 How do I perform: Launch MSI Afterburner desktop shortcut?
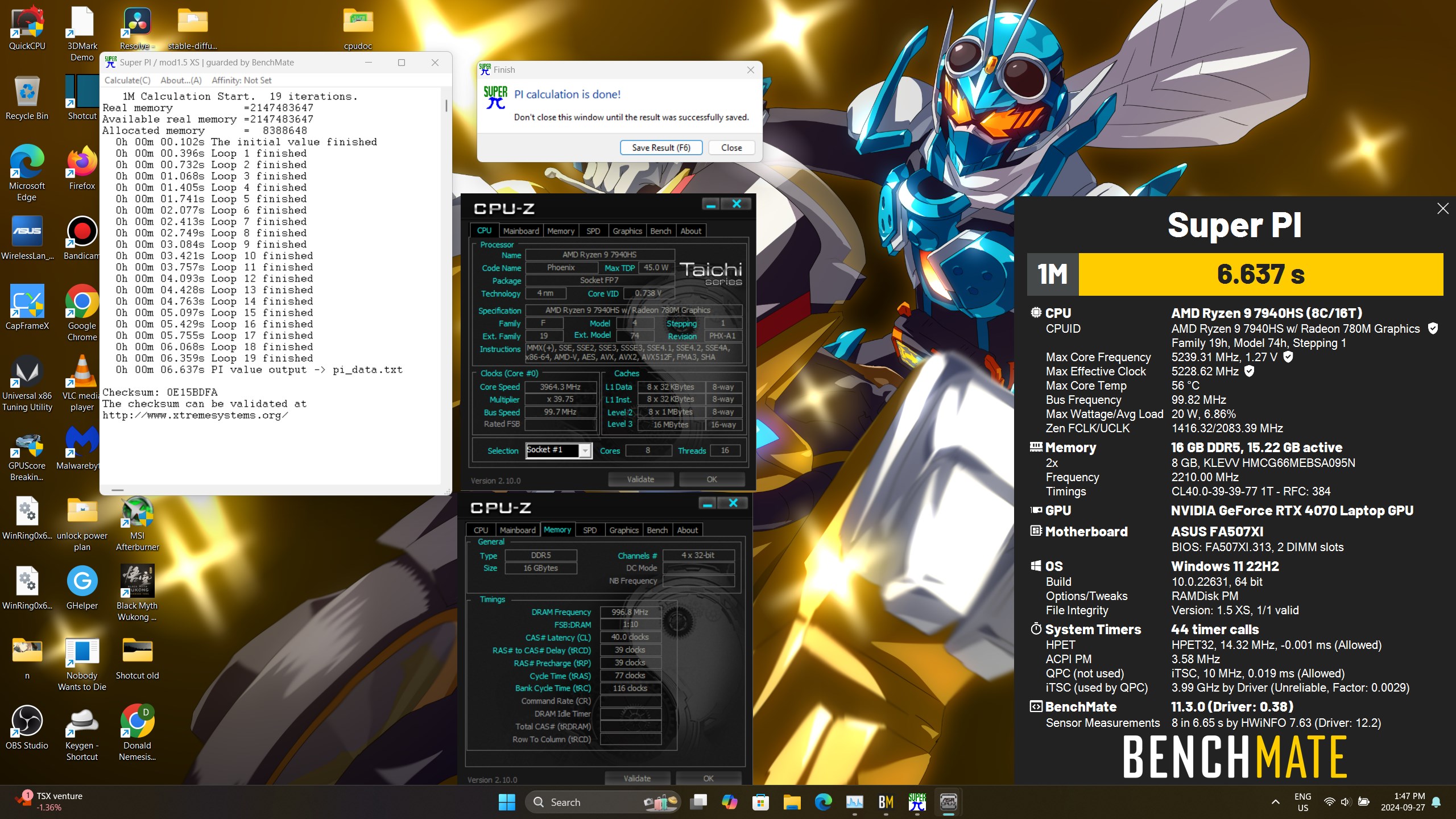click(x=137, y=523)
